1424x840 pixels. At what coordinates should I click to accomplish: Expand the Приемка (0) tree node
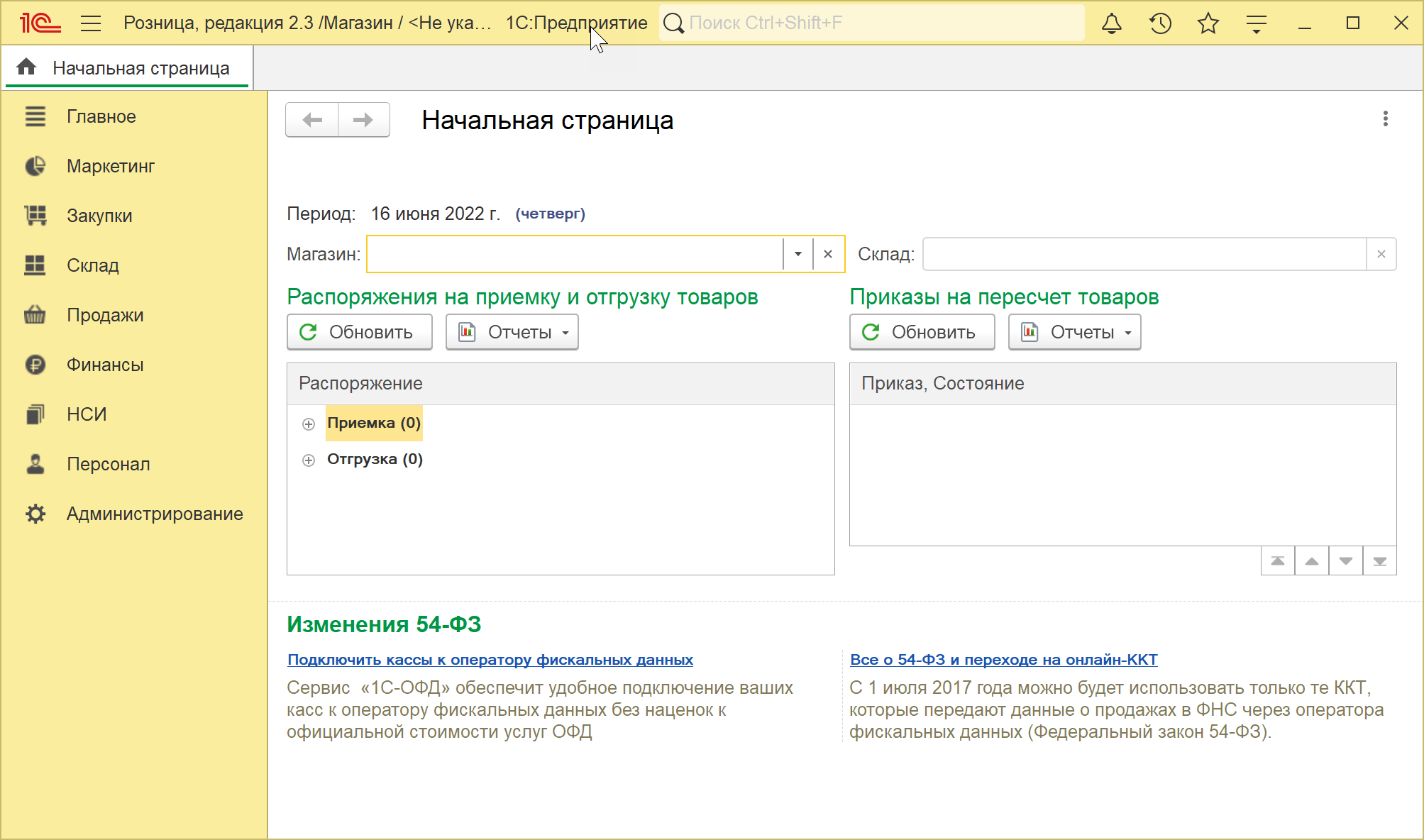(309, 424)
